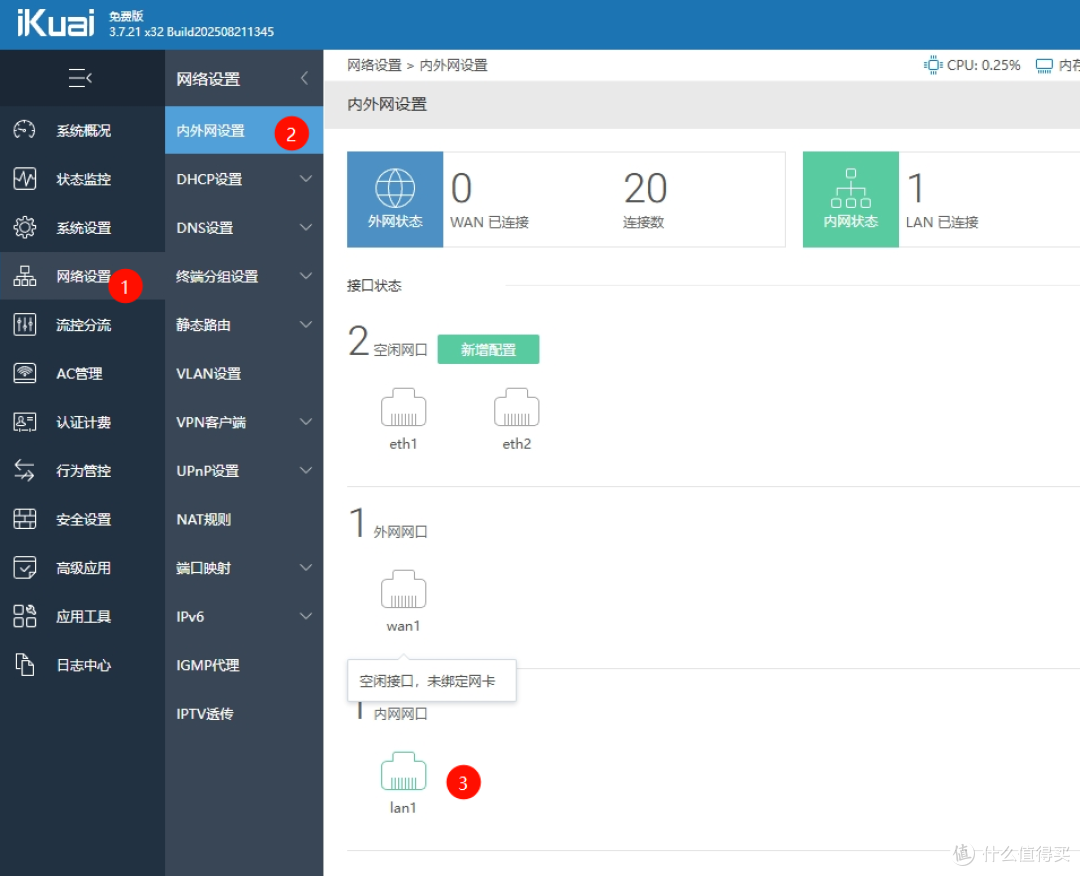Click the memory indicator icon
The height and width of the screenshot is (876, 1080).
pos(1044,65)
